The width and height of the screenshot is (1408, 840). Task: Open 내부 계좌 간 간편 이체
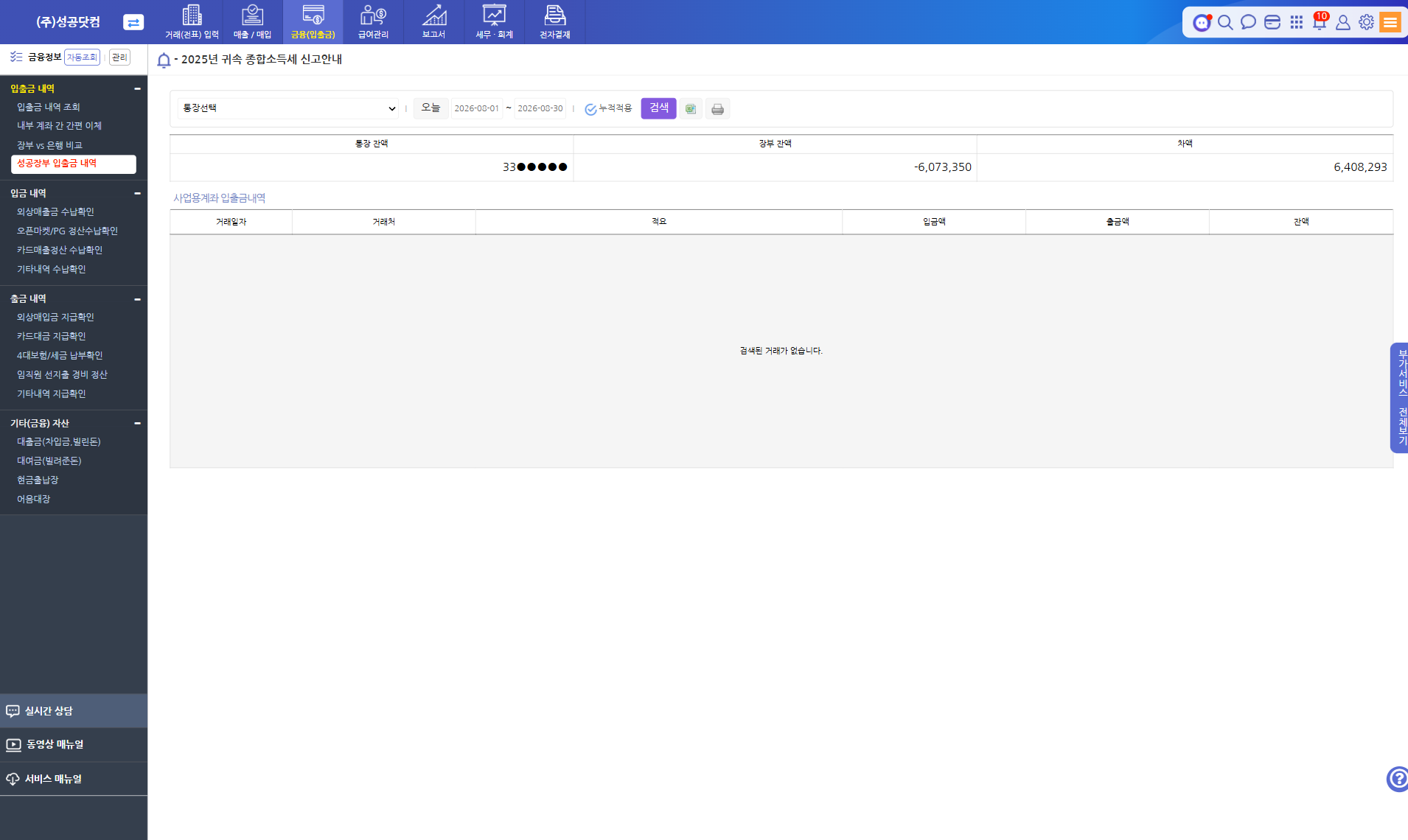(x=59, y=126)
